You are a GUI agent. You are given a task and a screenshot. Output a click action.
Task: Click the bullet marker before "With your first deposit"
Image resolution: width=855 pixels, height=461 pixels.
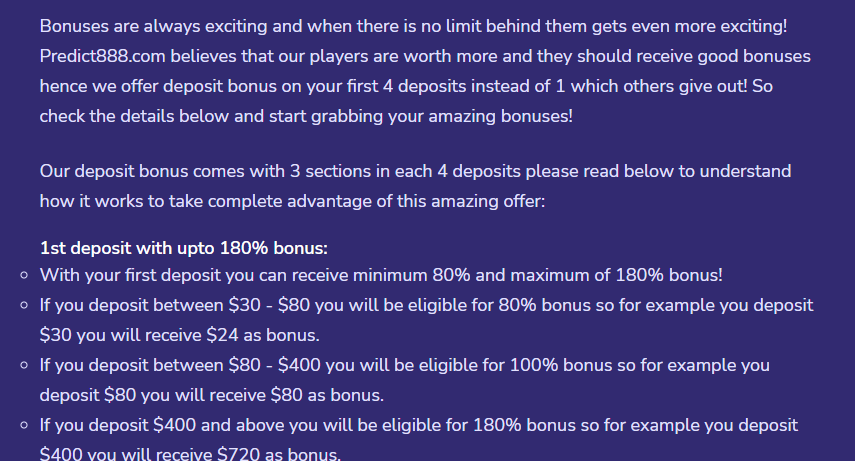pyautogui.click(x=24, y=276)
